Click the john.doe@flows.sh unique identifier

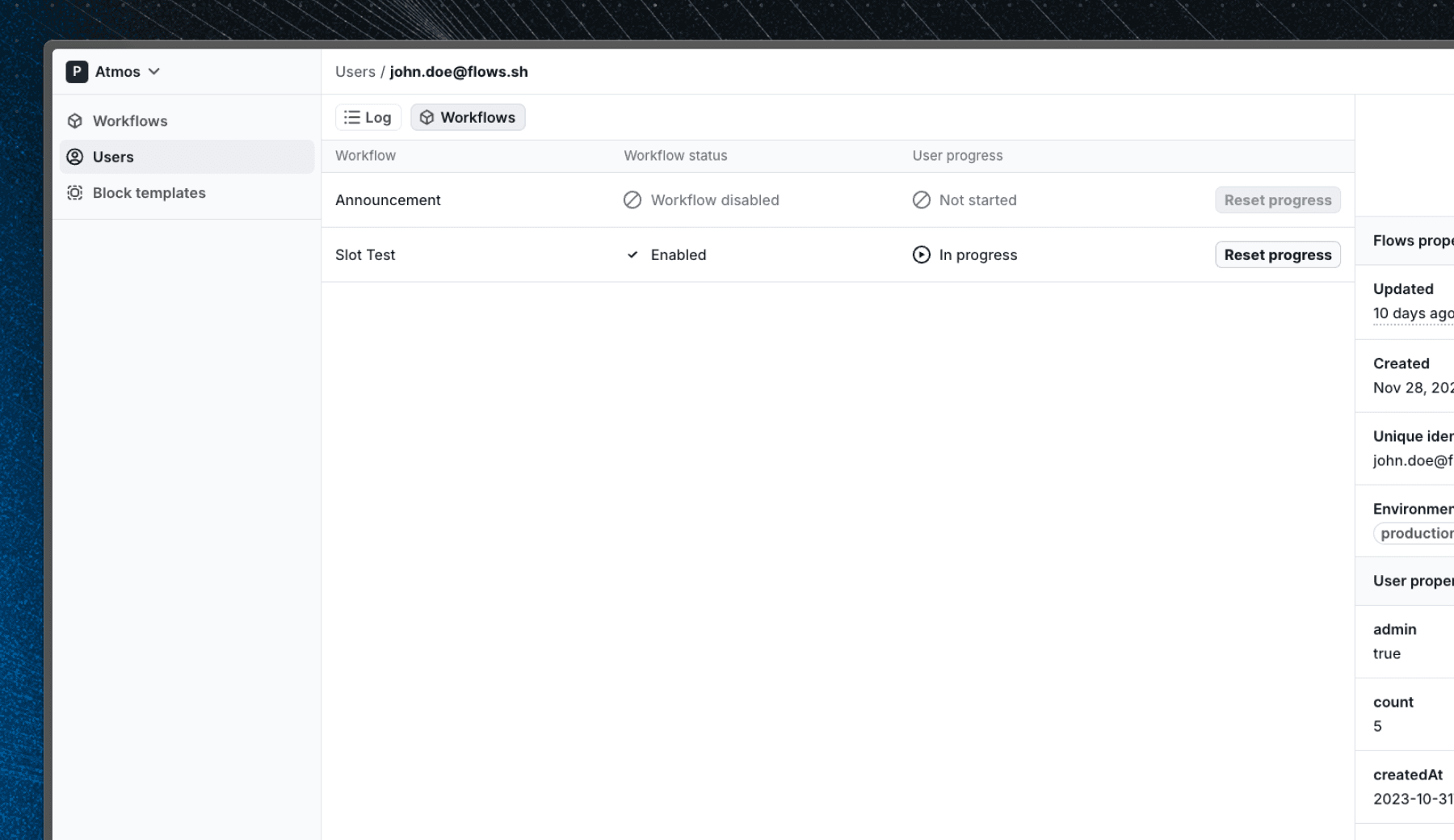(x=1412, y=460)
